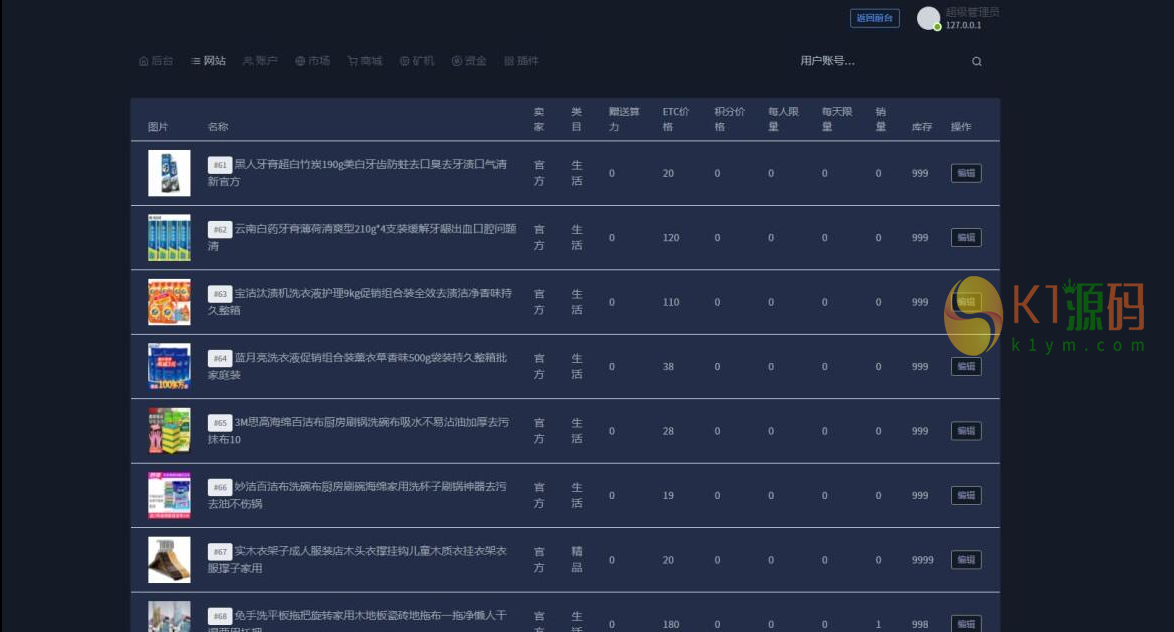Image resolution: width=1174 pixels, height=632 pixels.
Task: Open the 矿机 menu
Action: [417, 61]
